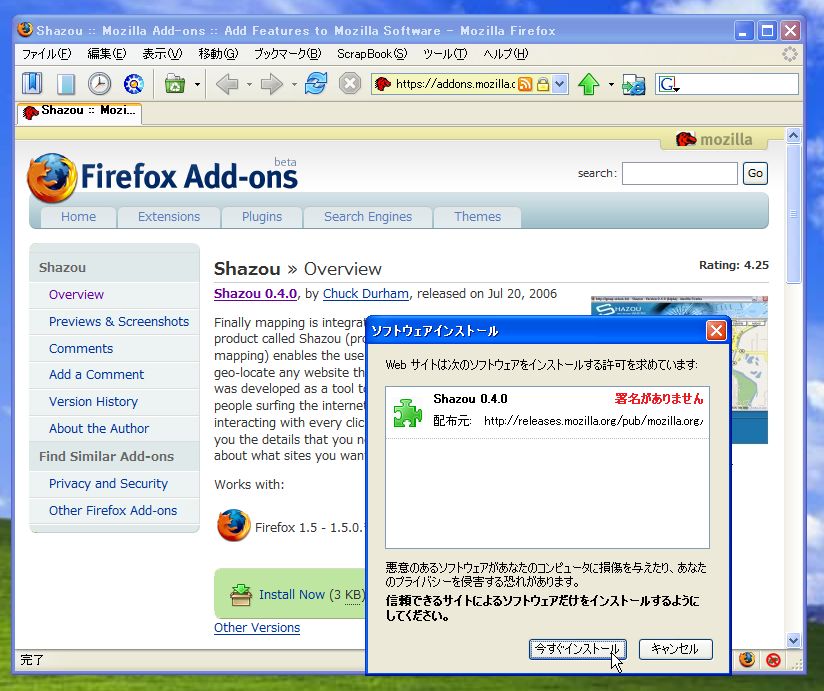Open the ヘルプ(H) menu
Image resolution: width=824 pixels, height=691 pixels.
coord(506,54)
